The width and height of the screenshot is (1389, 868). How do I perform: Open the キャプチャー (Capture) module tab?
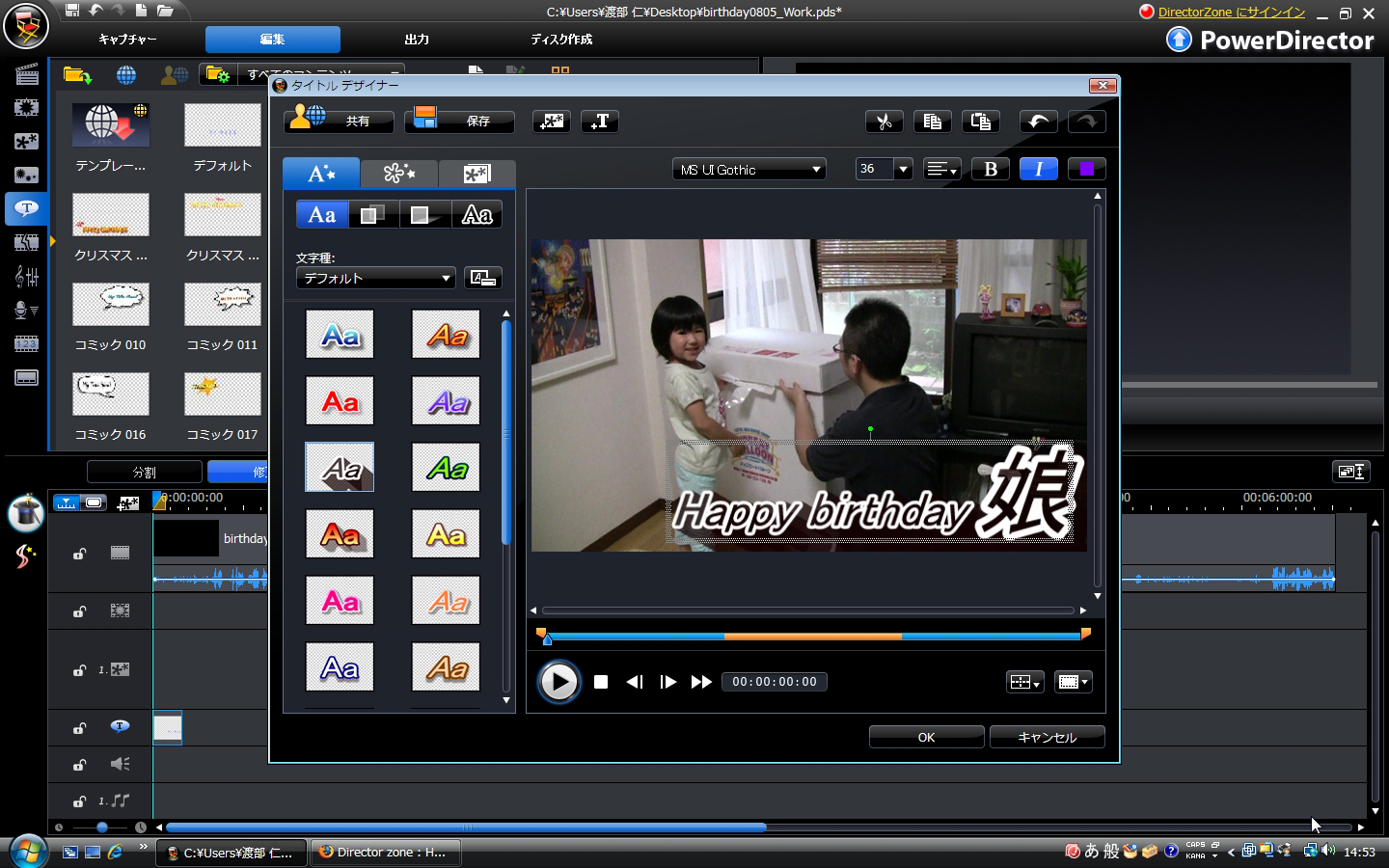tap(127, 40)
